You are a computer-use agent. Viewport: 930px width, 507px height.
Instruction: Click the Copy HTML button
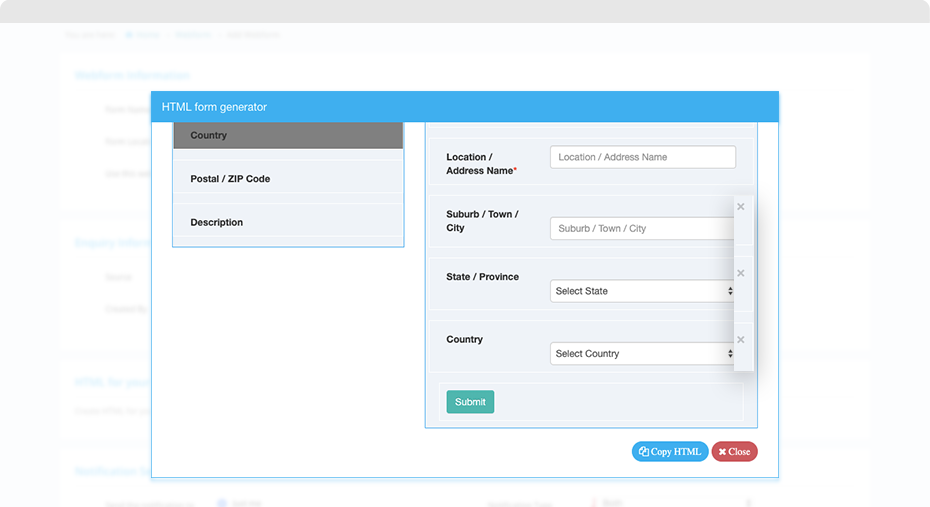click(670, 451)
